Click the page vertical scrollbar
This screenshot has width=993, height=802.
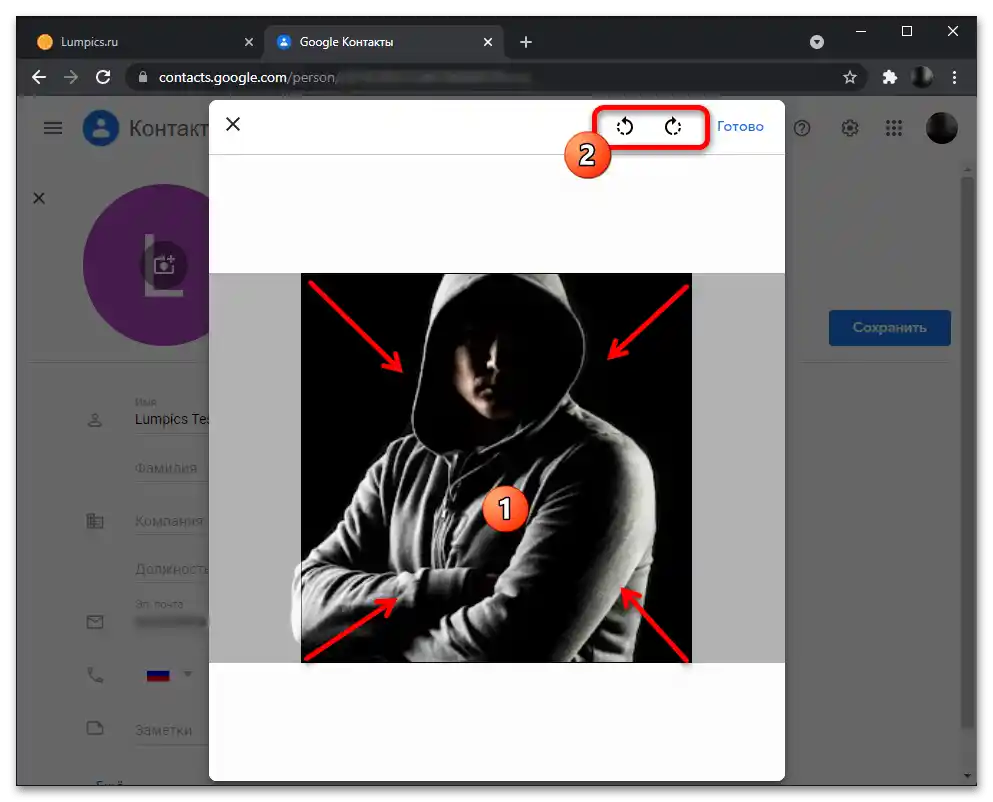[x=967, y=453]
